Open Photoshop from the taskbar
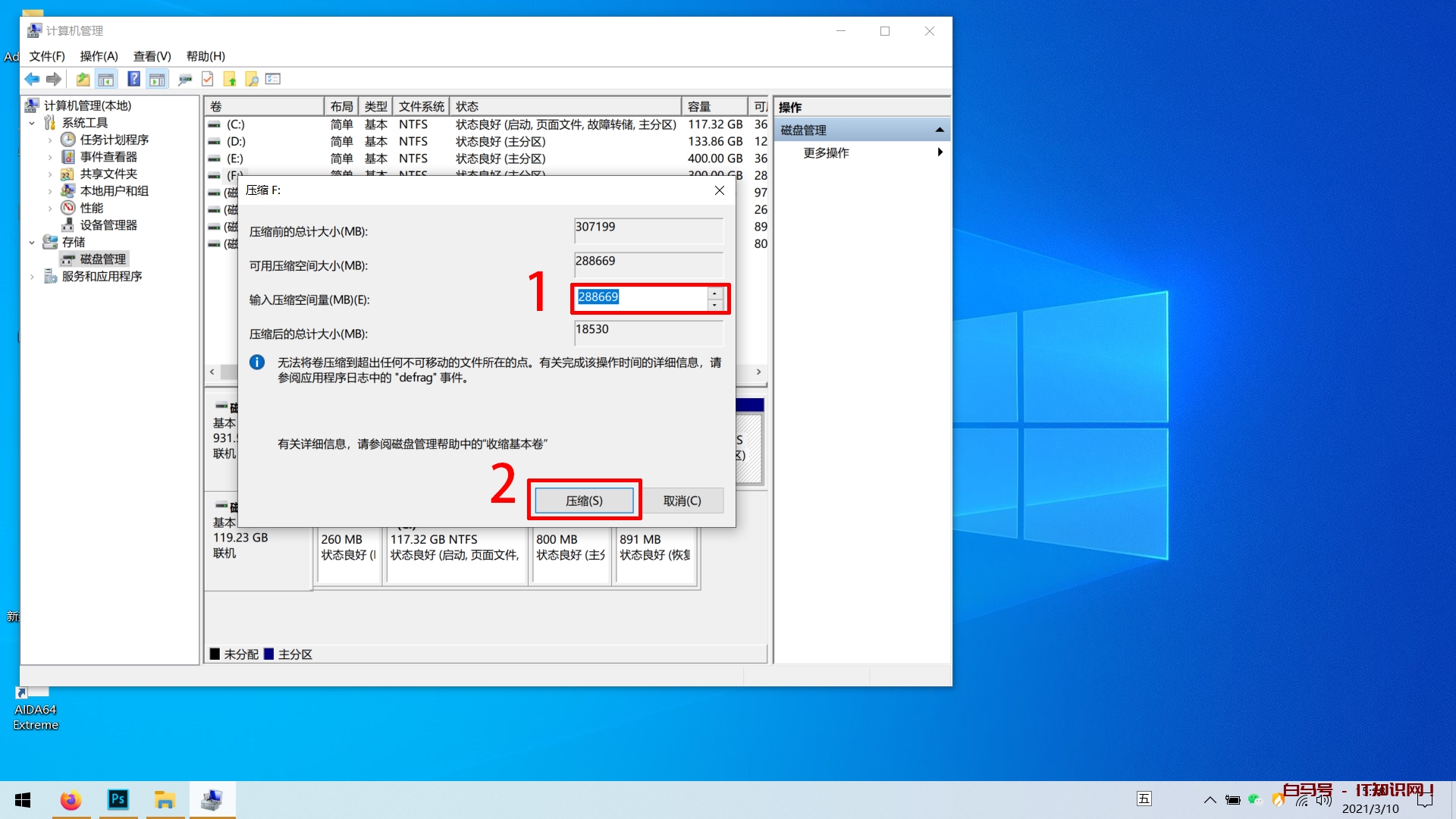Screen dimensions: 1456x819 [x=118, y=799]
